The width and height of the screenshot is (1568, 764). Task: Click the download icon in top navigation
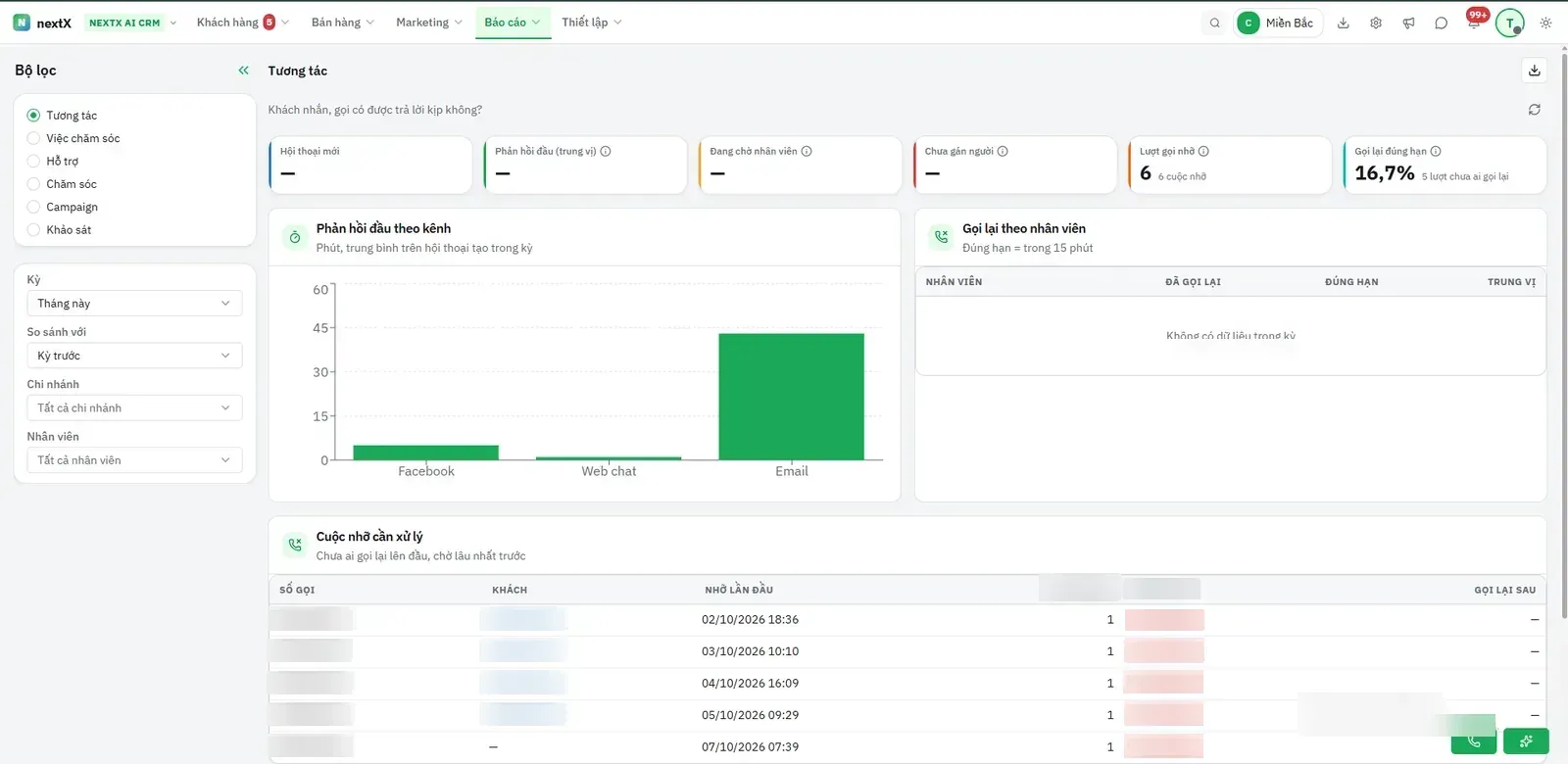coord(1344,23)
